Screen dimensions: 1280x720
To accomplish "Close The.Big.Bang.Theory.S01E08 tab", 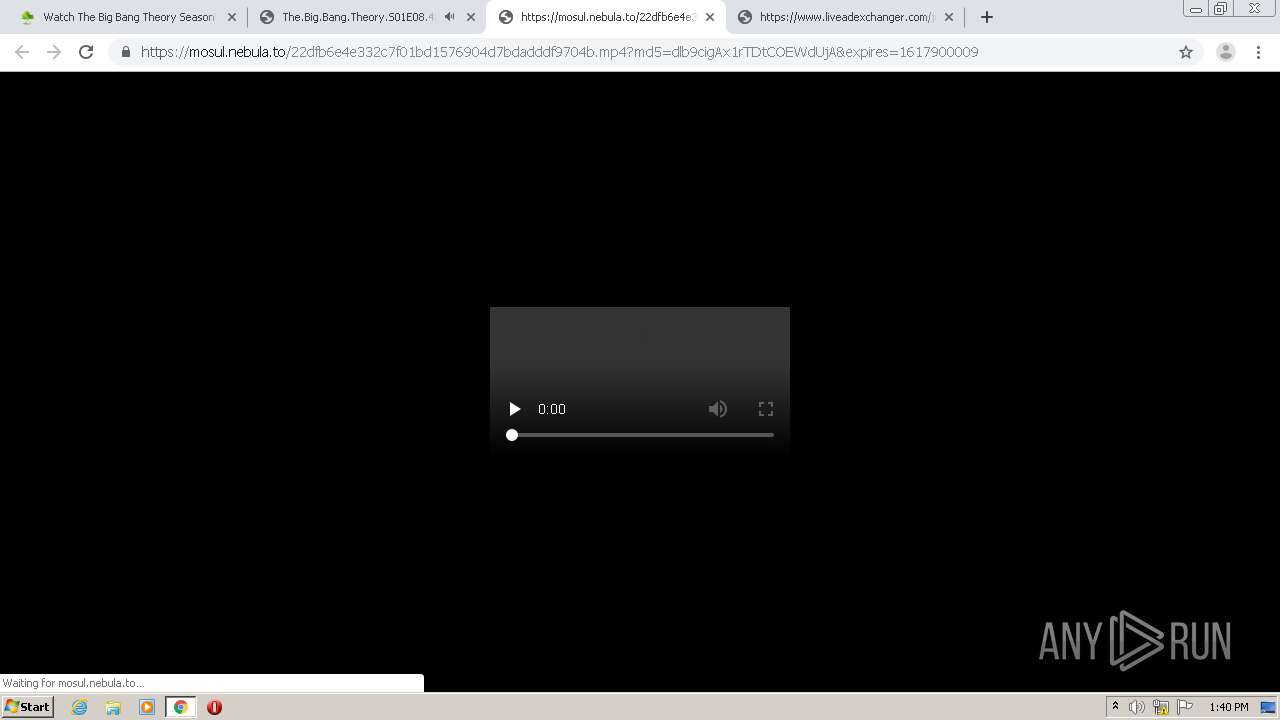I will tap(471, 17).
